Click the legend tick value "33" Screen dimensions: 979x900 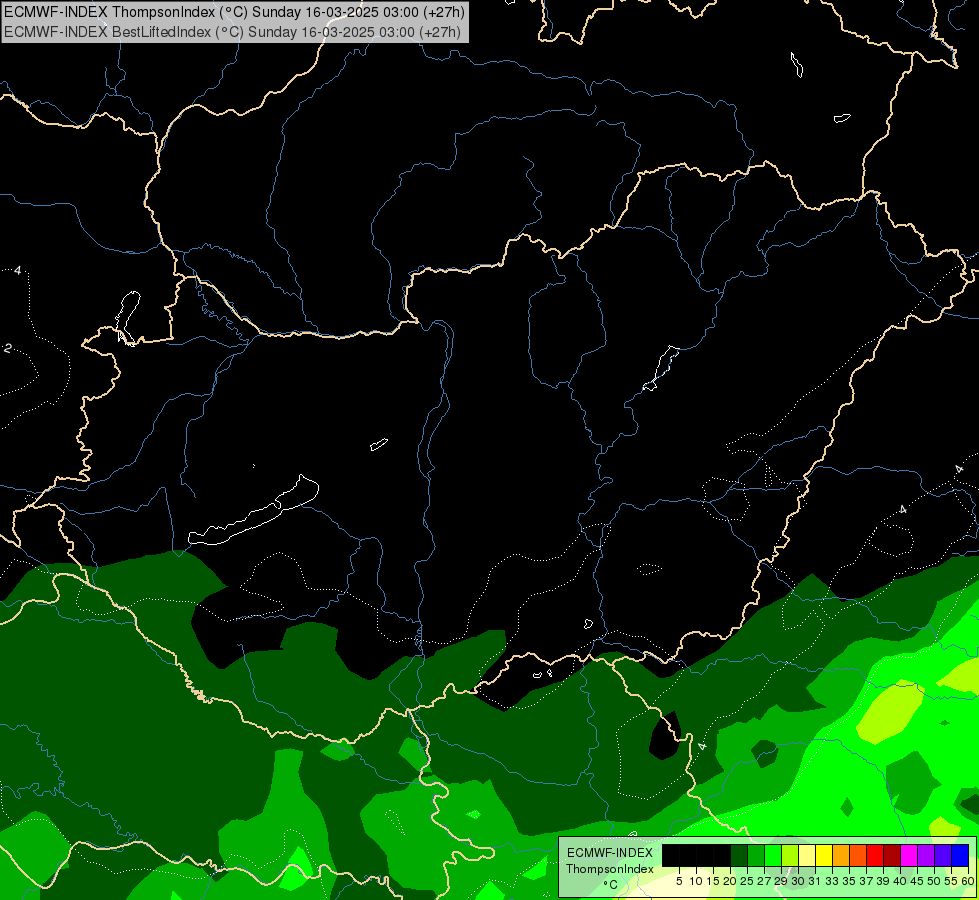pos(832,881)
